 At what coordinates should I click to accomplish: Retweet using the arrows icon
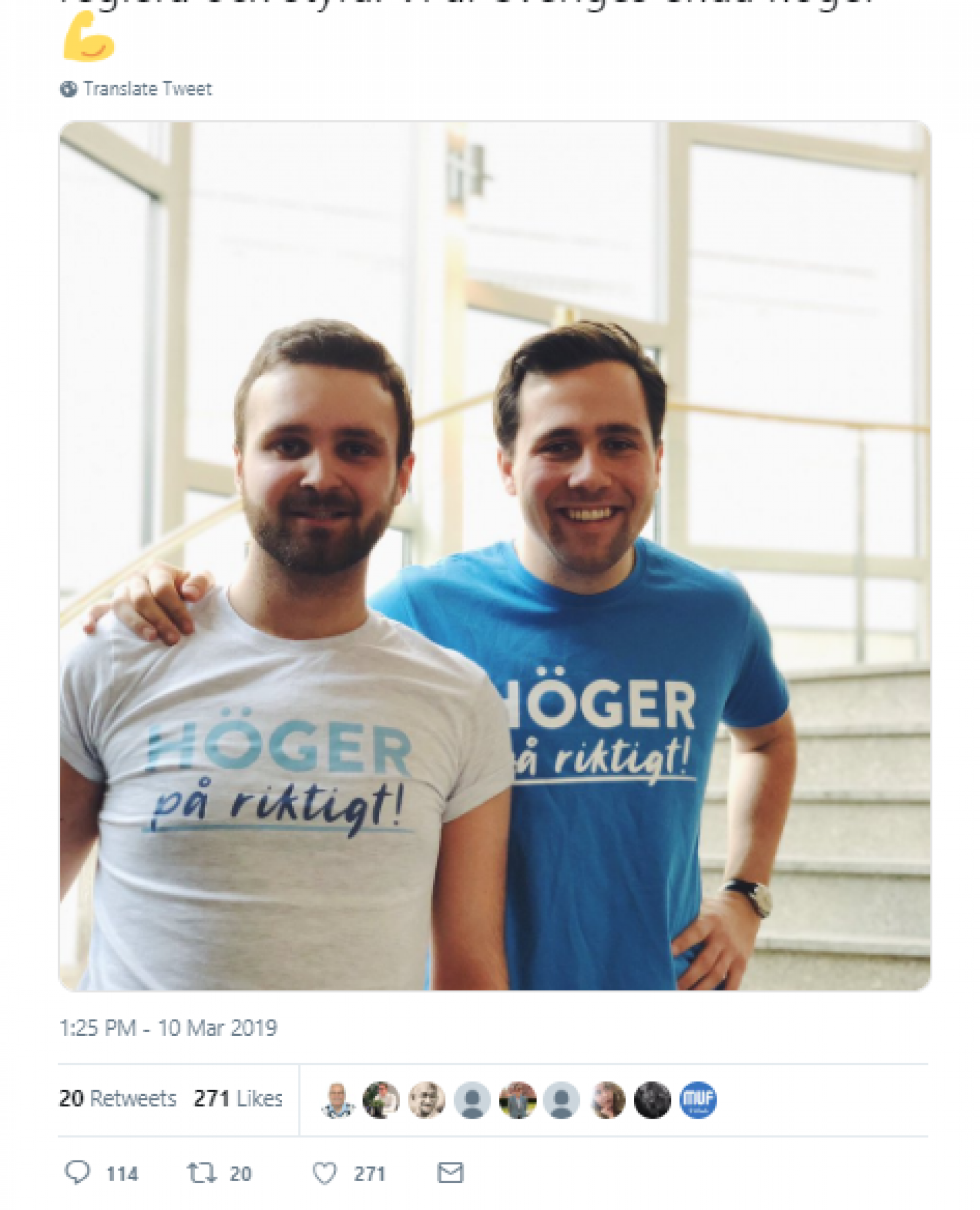202,1173
